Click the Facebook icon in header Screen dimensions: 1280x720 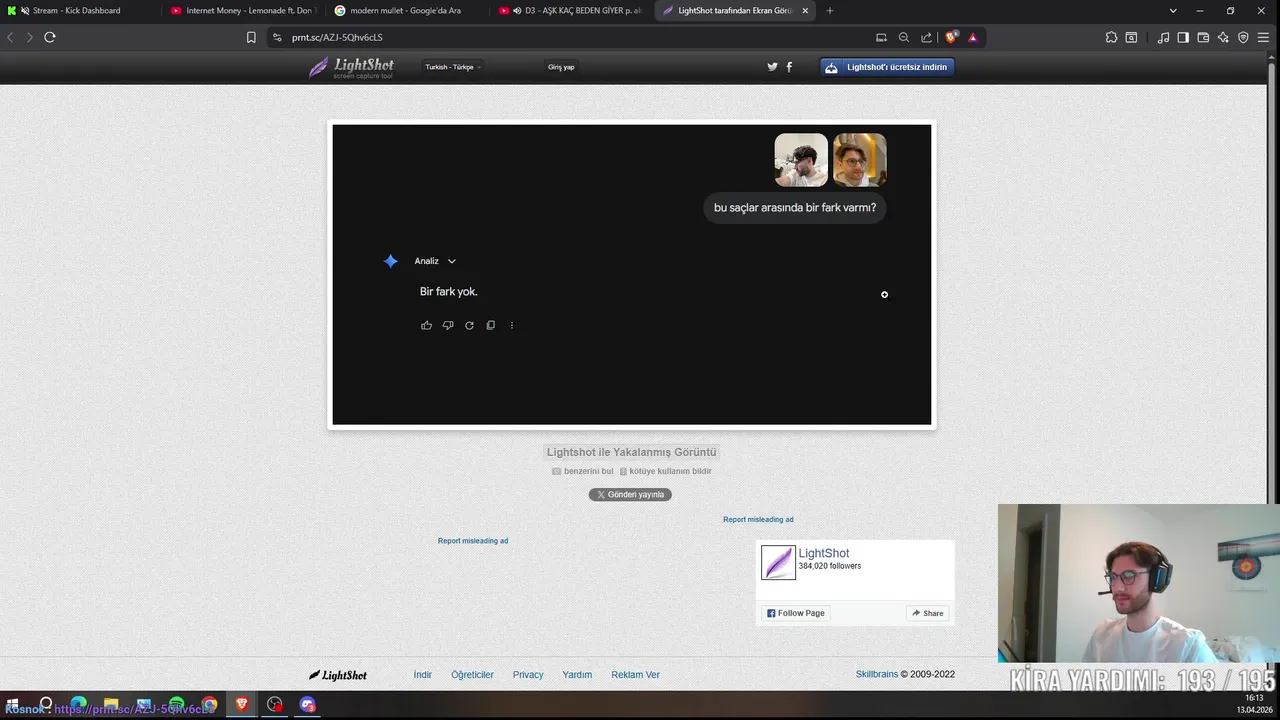coord(789,67)
